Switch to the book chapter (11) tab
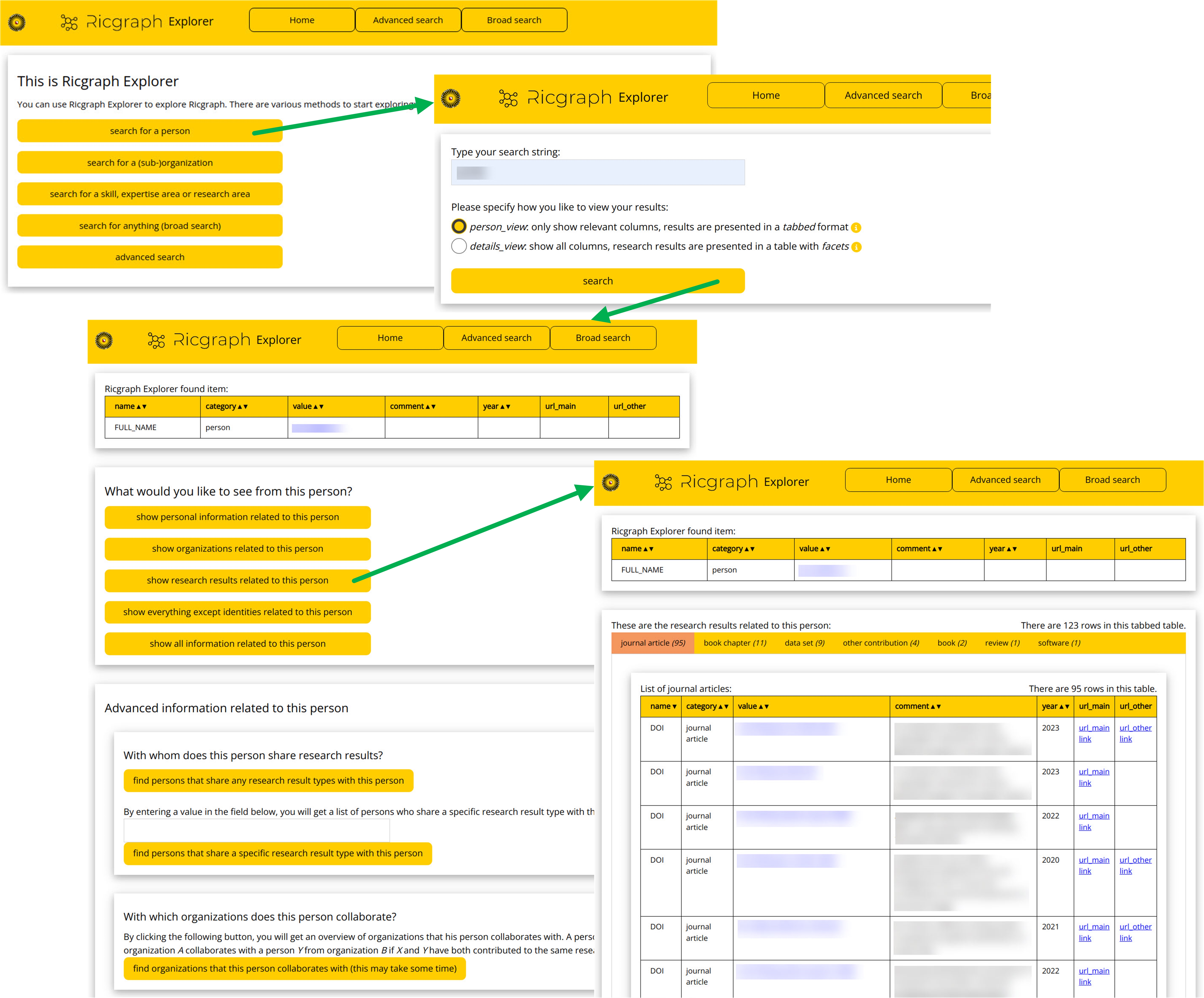1204x998 pixels. (x=735, y=643)
